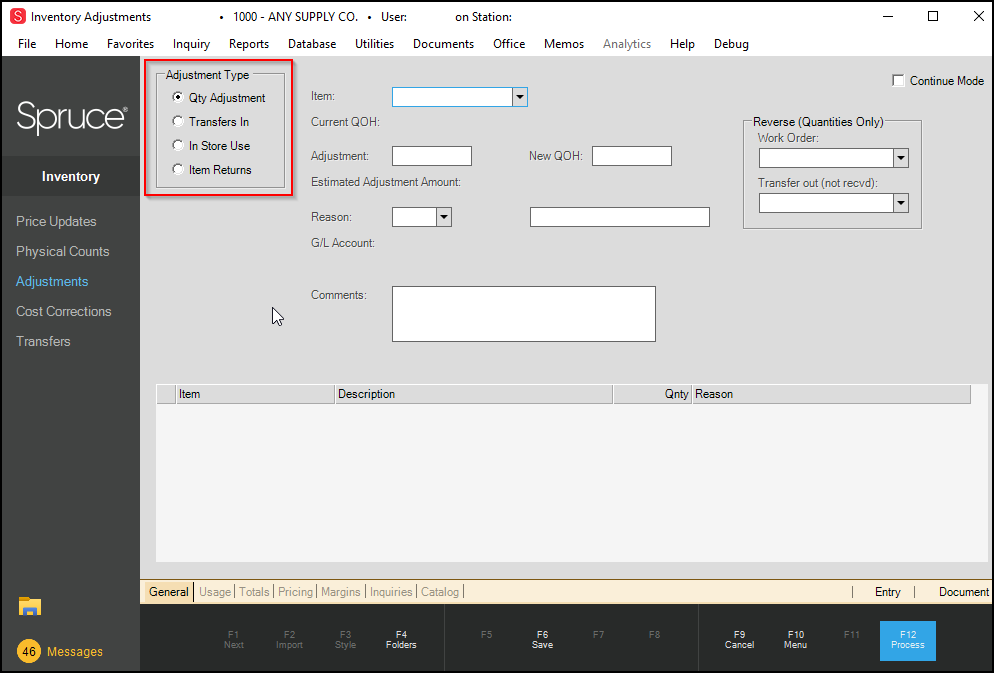Select Adjustments in the sidebar
Image resolution: width=994 pixels, height=673 pixels.
(x=52, y=281)
